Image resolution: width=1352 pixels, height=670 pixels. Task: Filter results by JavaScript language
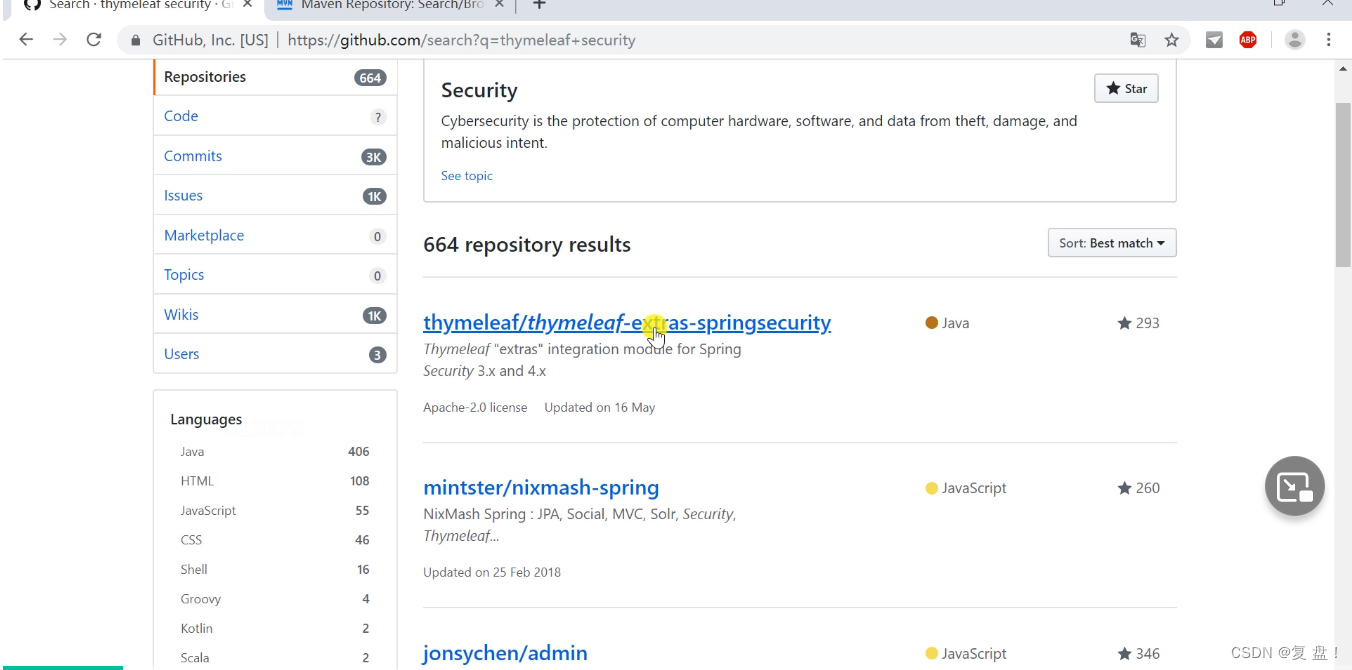click(x=275, y=510)
